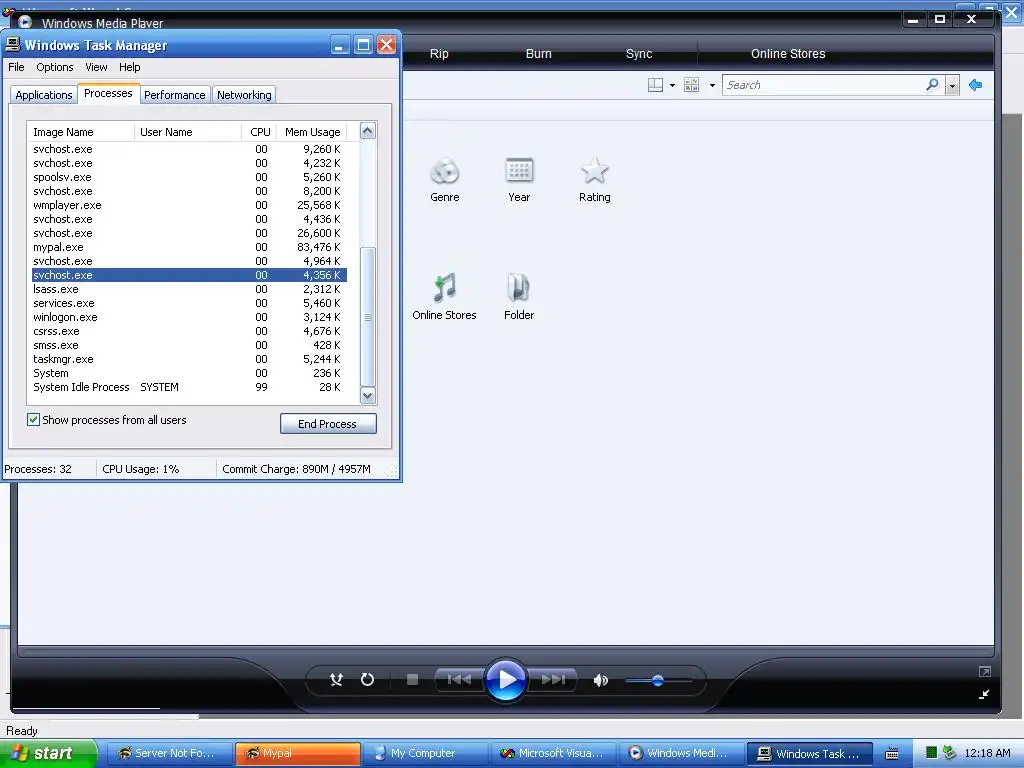Click the process list scroll down arrow
Viewport: 1024px width, 768px height.
368,396
